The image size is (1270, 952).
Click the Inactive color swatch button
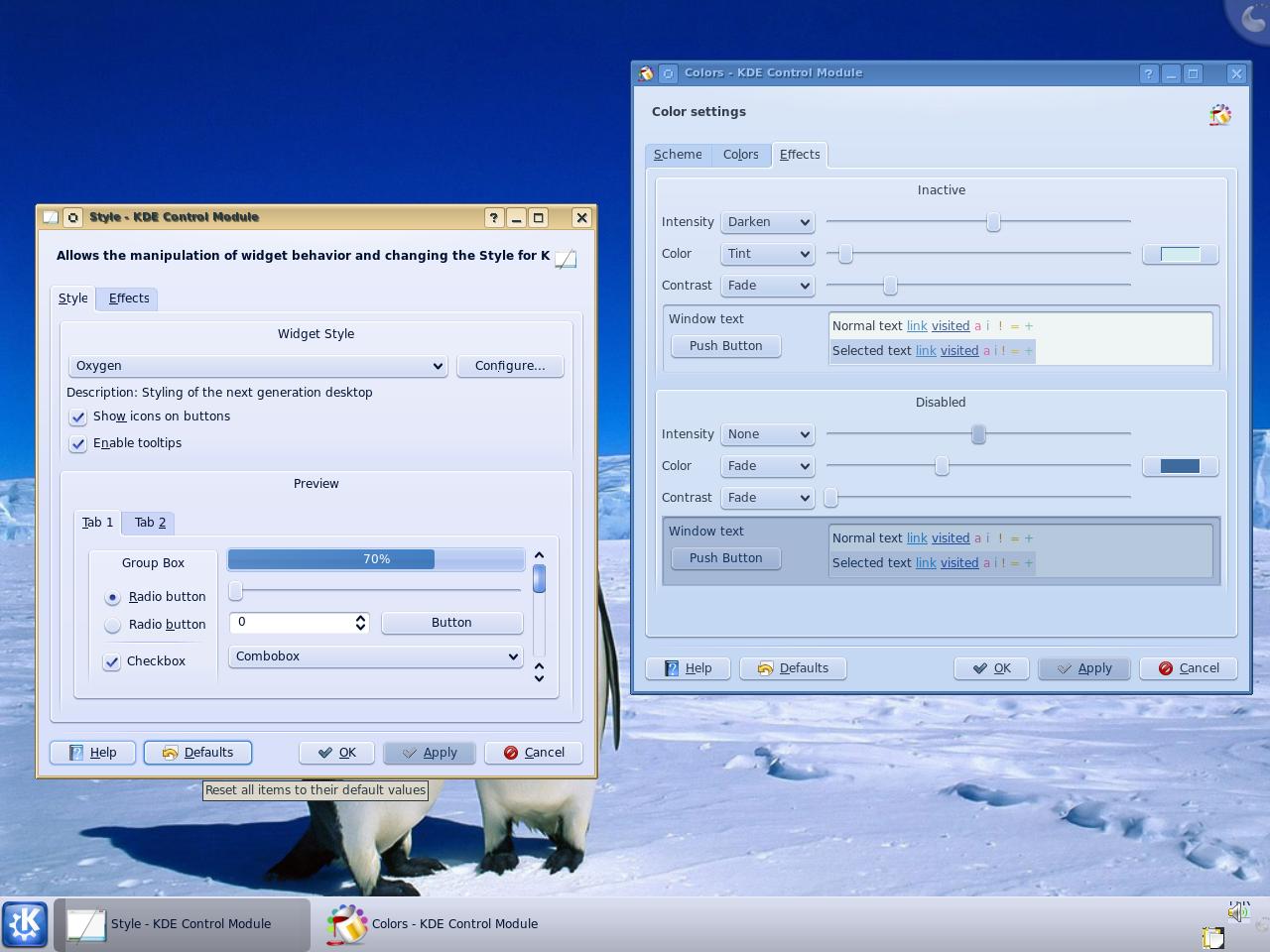coord(1180,254)
